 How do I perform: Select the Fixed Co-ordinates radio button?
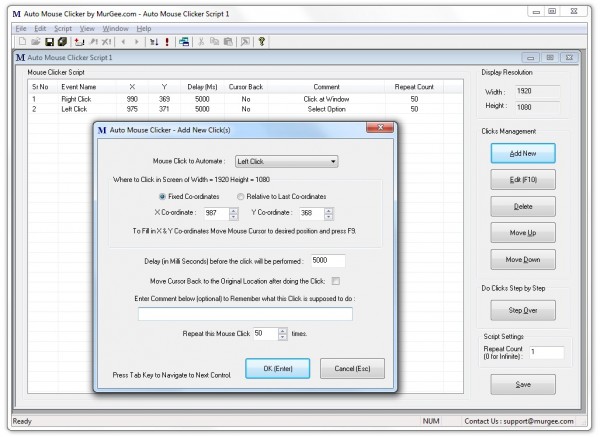click(163, 196)
